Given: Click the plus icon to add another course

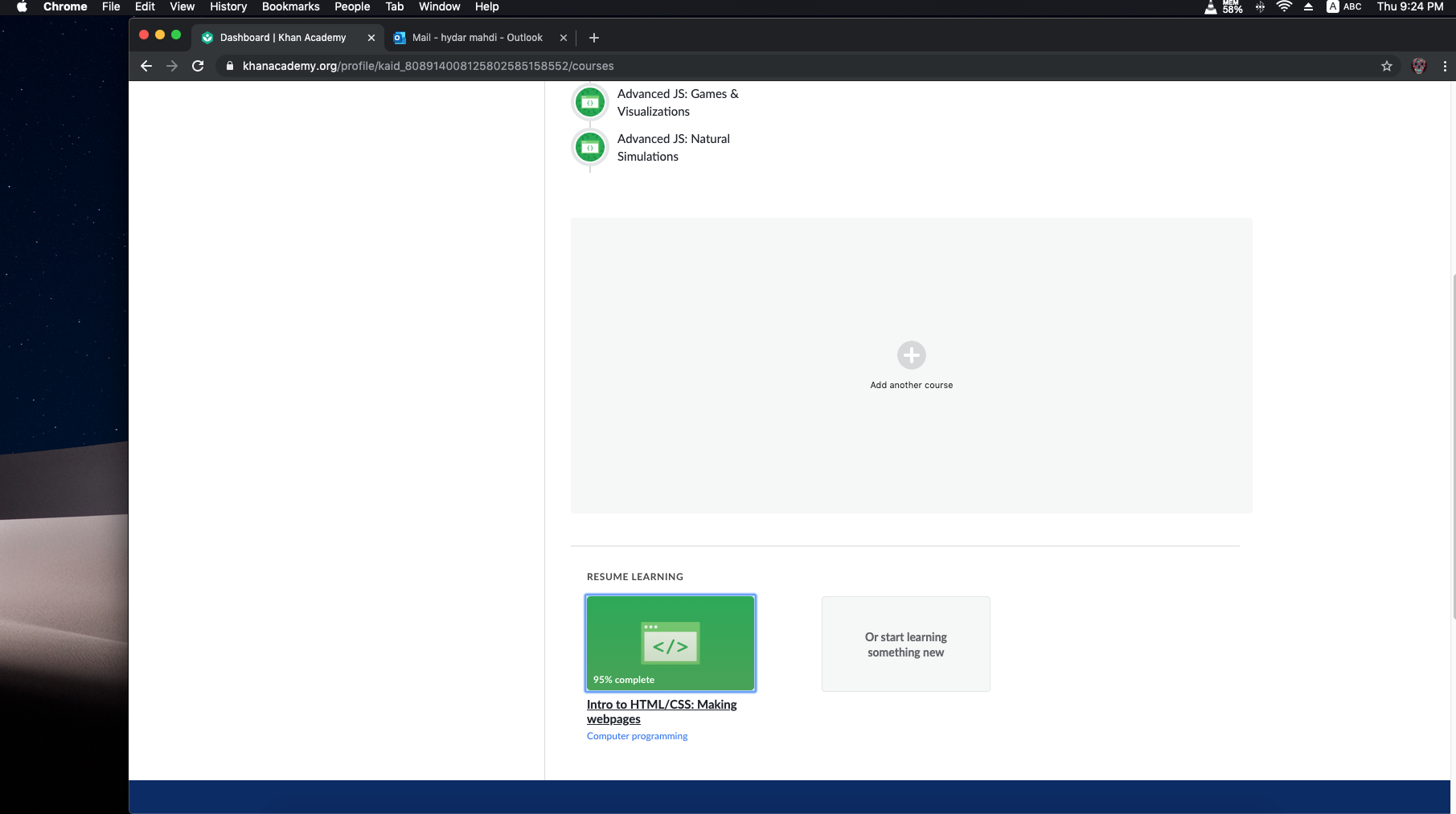Looking at the screenshot, I should point(912,355).
